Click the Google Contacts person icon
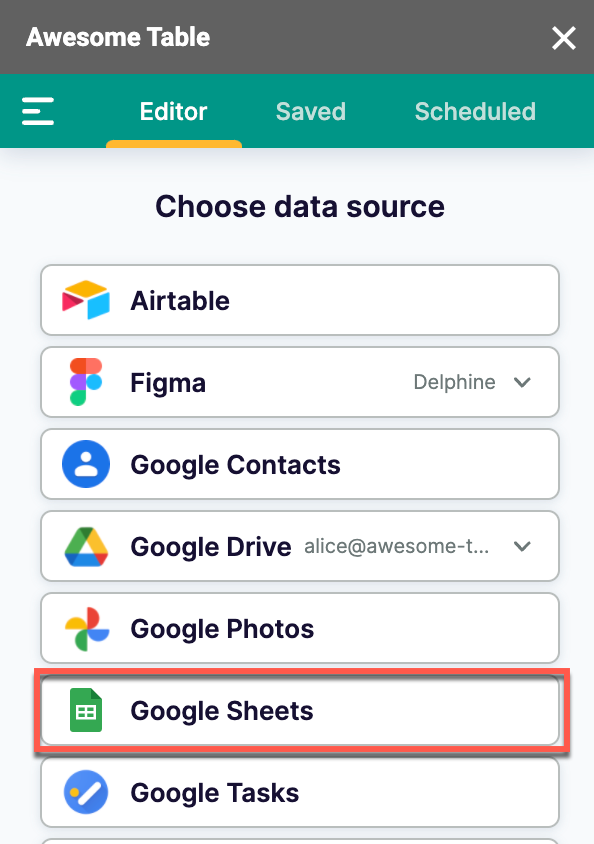The image size is (594, 844). 86,464
